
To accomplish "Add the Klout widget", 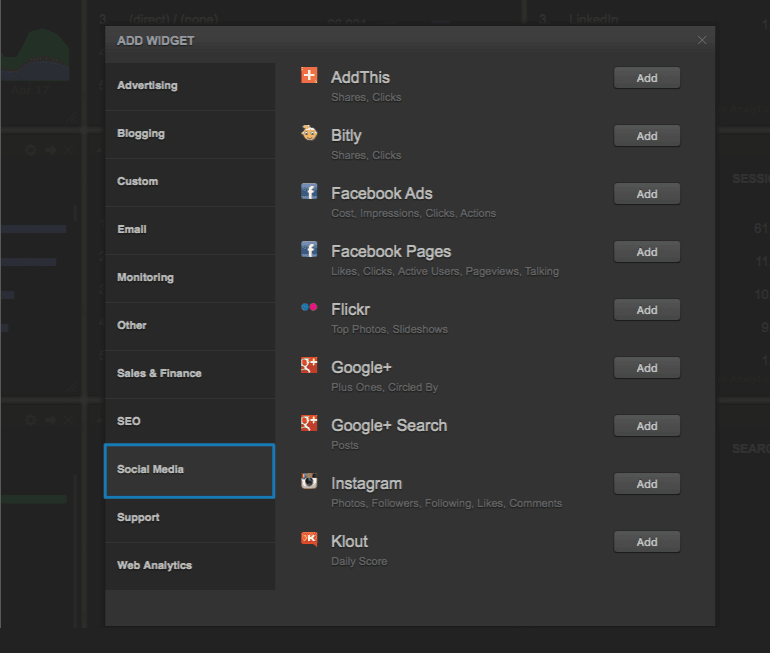I will [x=647, y=542].
